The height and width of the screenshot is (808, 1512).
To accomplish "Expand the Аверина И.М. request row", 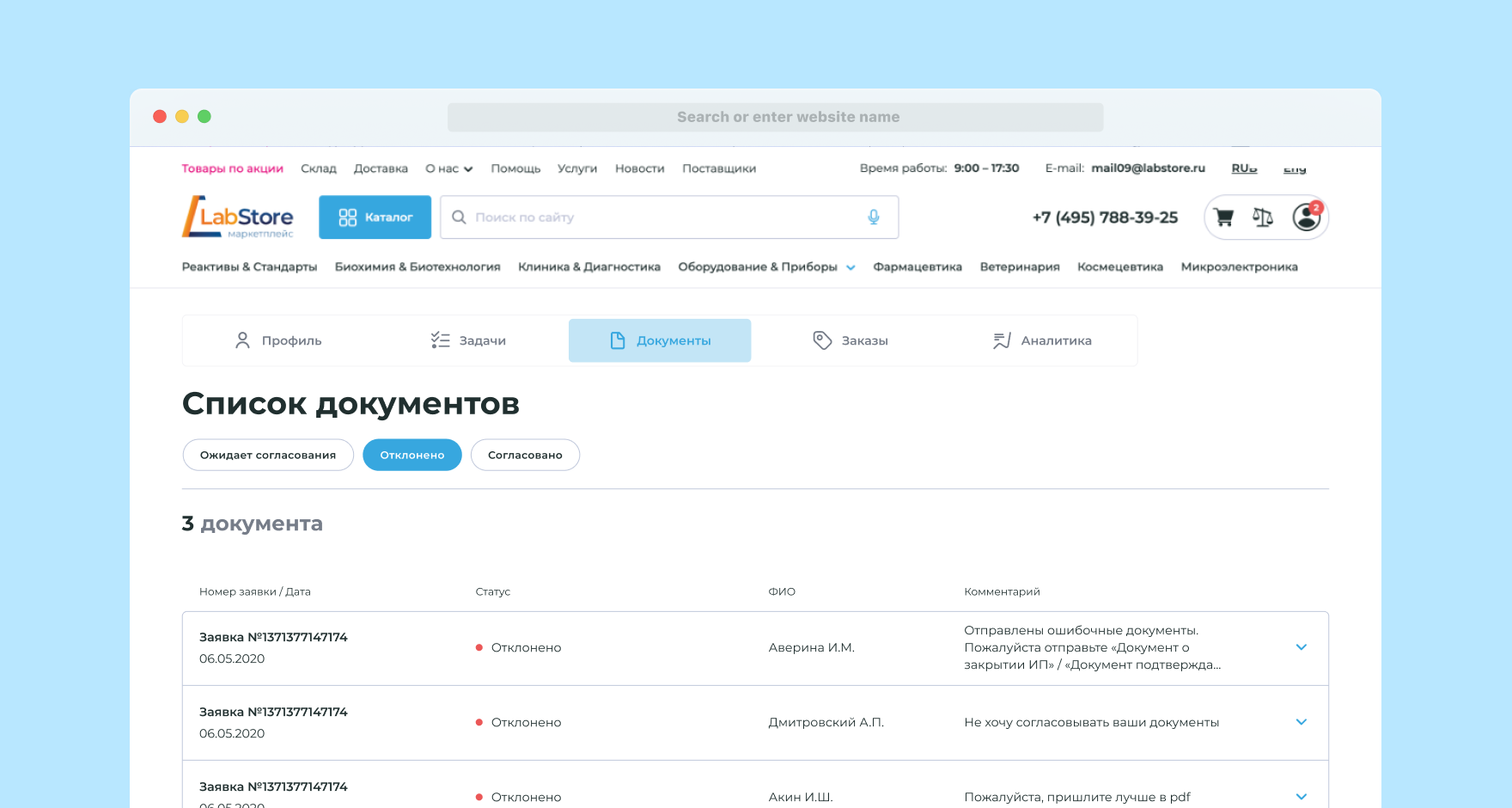I will 1301,647.
